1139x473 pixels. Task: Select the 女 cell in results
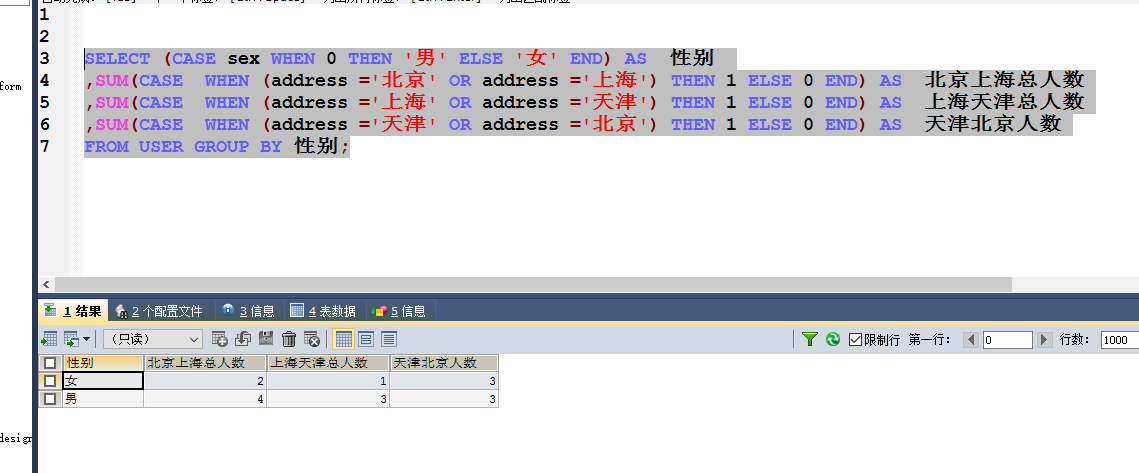[x=102, y=381]
